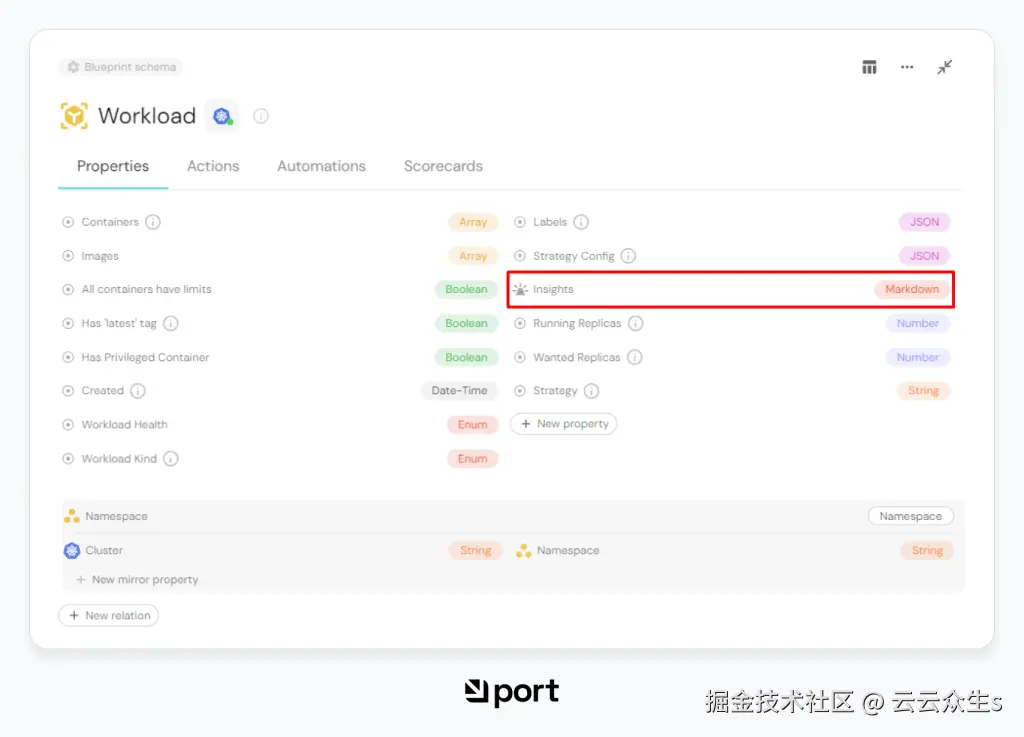The width and height of the screenshot is (1024, 737).
Task: Click the Array tag for Containers
Action: point(473,222)
